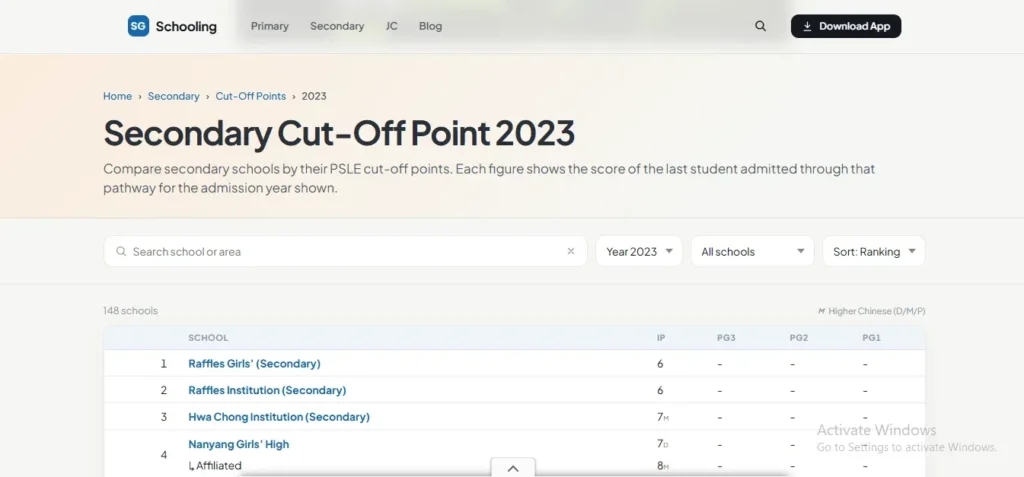Click the IP column header
The height and width of the screenshot is (477, 1024).
coord(661,338)
